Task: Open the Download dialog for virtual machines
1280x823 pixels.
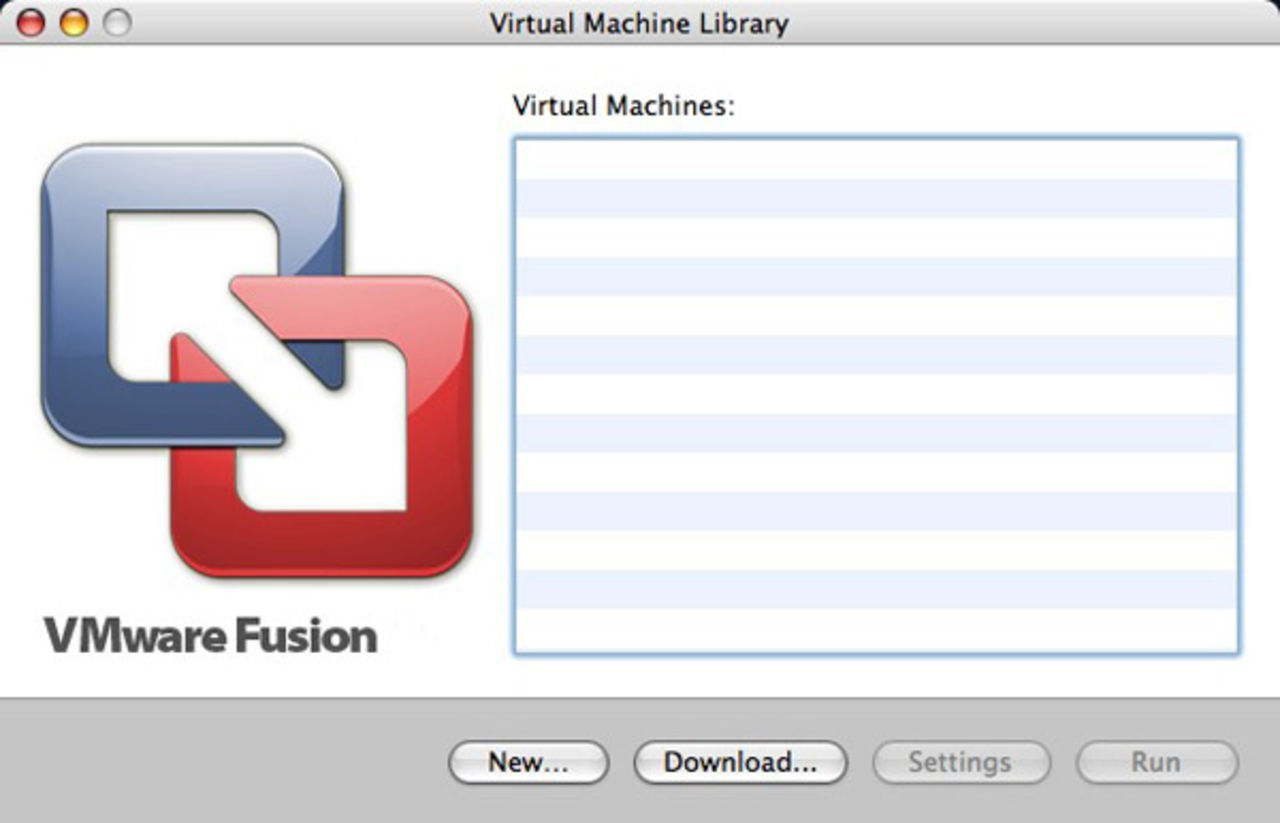Action: click(x=740, y=762)
